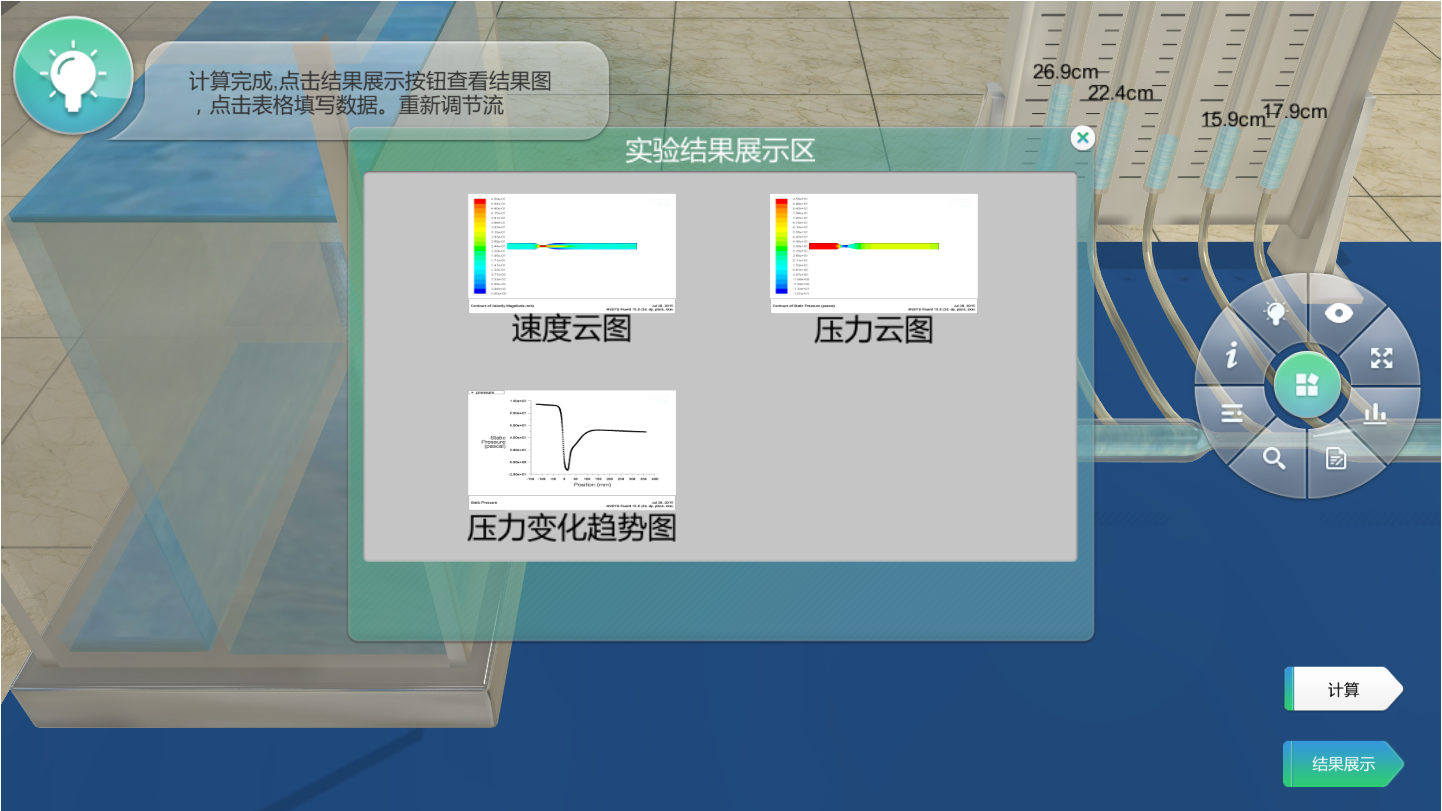Click the hint speech bubble message
This screenshot has height=811, width=1442.
point(375,92)
